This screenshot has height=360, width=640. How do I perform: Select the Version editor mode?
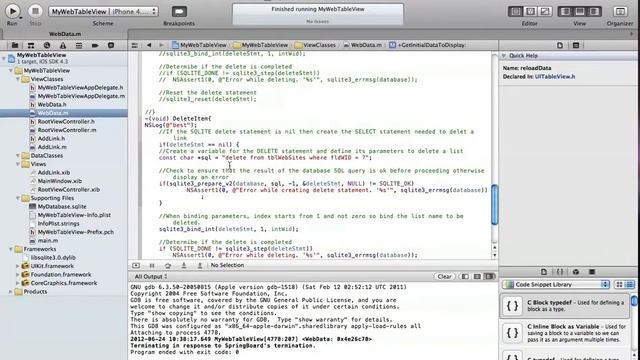(x=544, y=11)
